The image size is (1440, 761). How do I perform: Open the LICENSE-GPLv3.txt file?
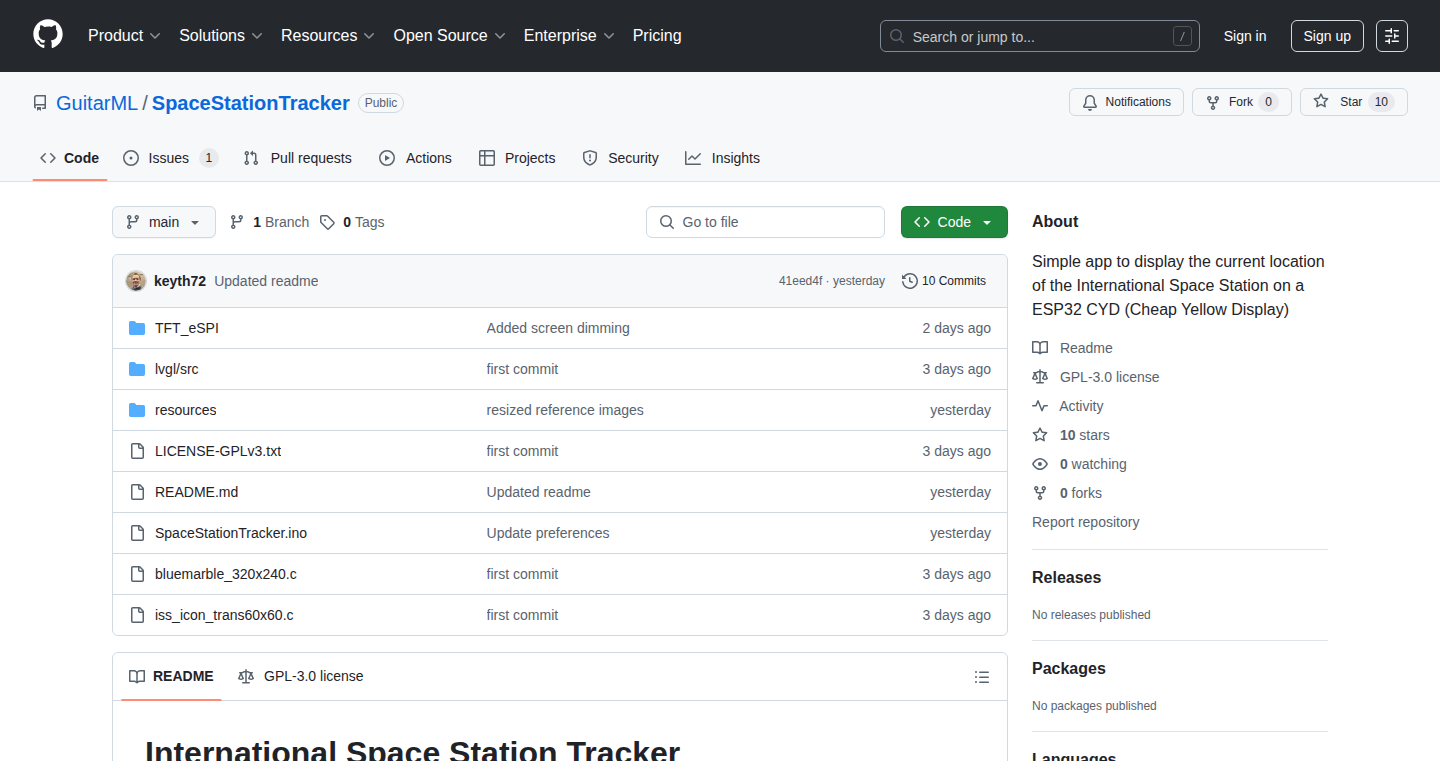218,451
